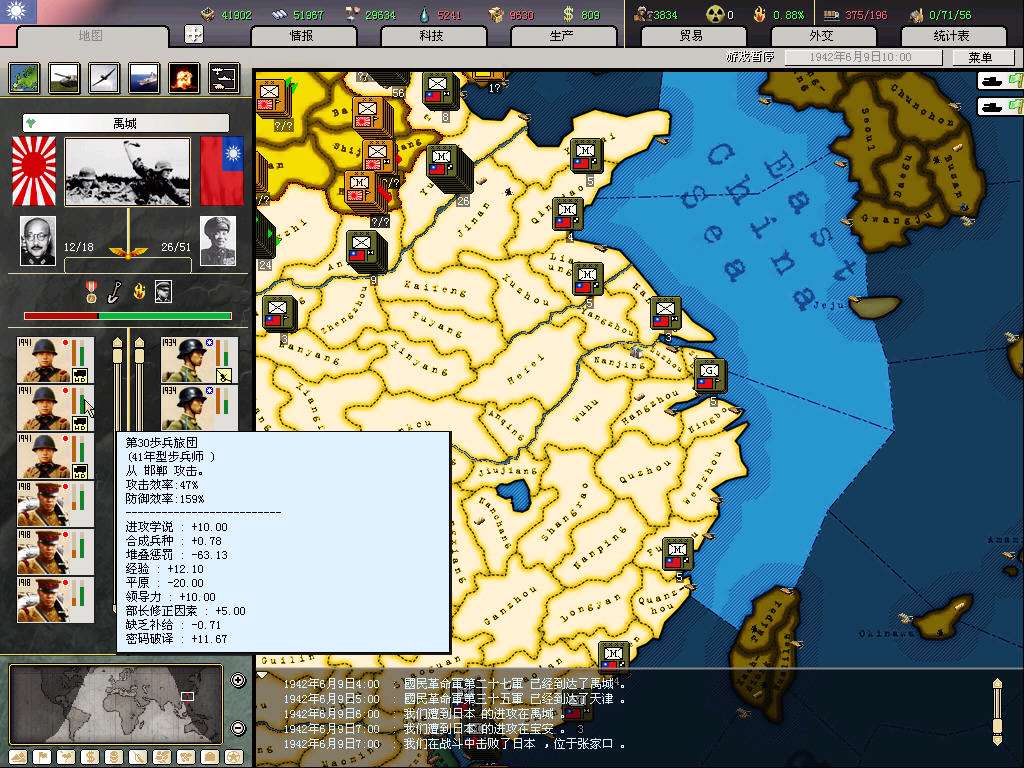Select the dollar sign economic map mode

click(x=90, y=758)
